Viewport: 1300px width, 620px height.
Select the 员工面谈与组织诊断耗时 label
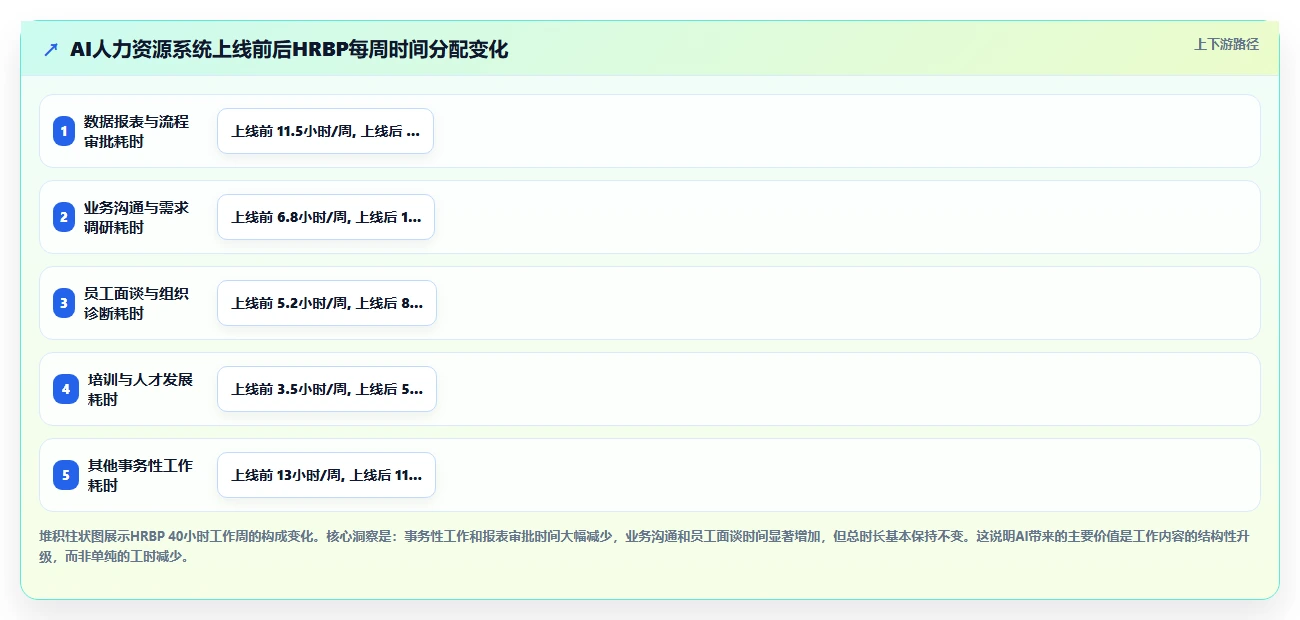pos(136,303)
